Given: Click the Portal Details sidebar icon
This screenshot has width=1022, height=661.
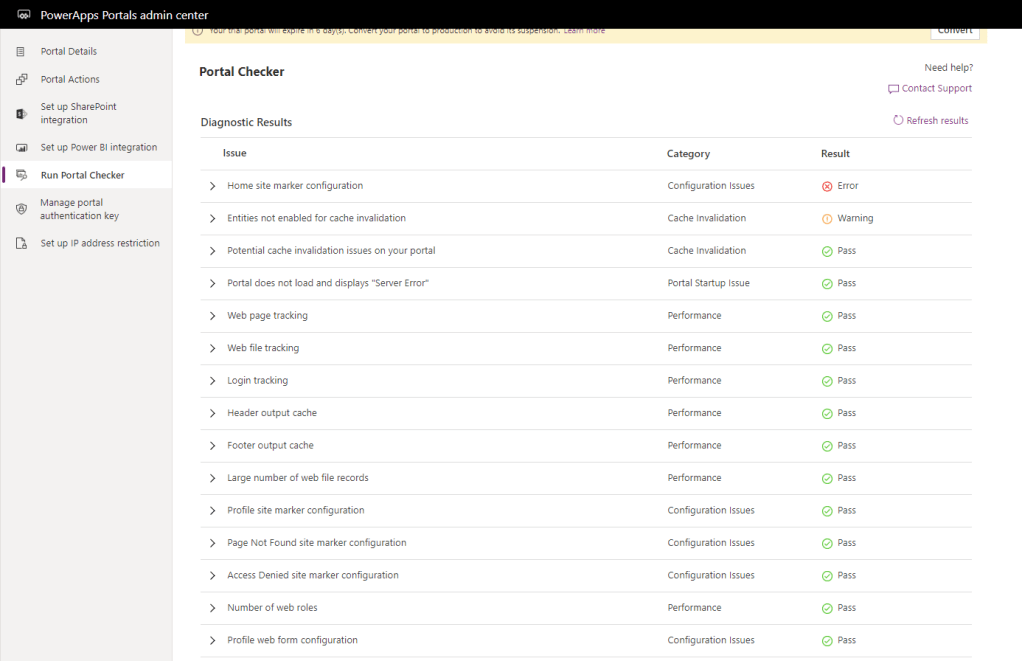Looking at the screenshot, I should pyautogui.click(x=21, y=51).
